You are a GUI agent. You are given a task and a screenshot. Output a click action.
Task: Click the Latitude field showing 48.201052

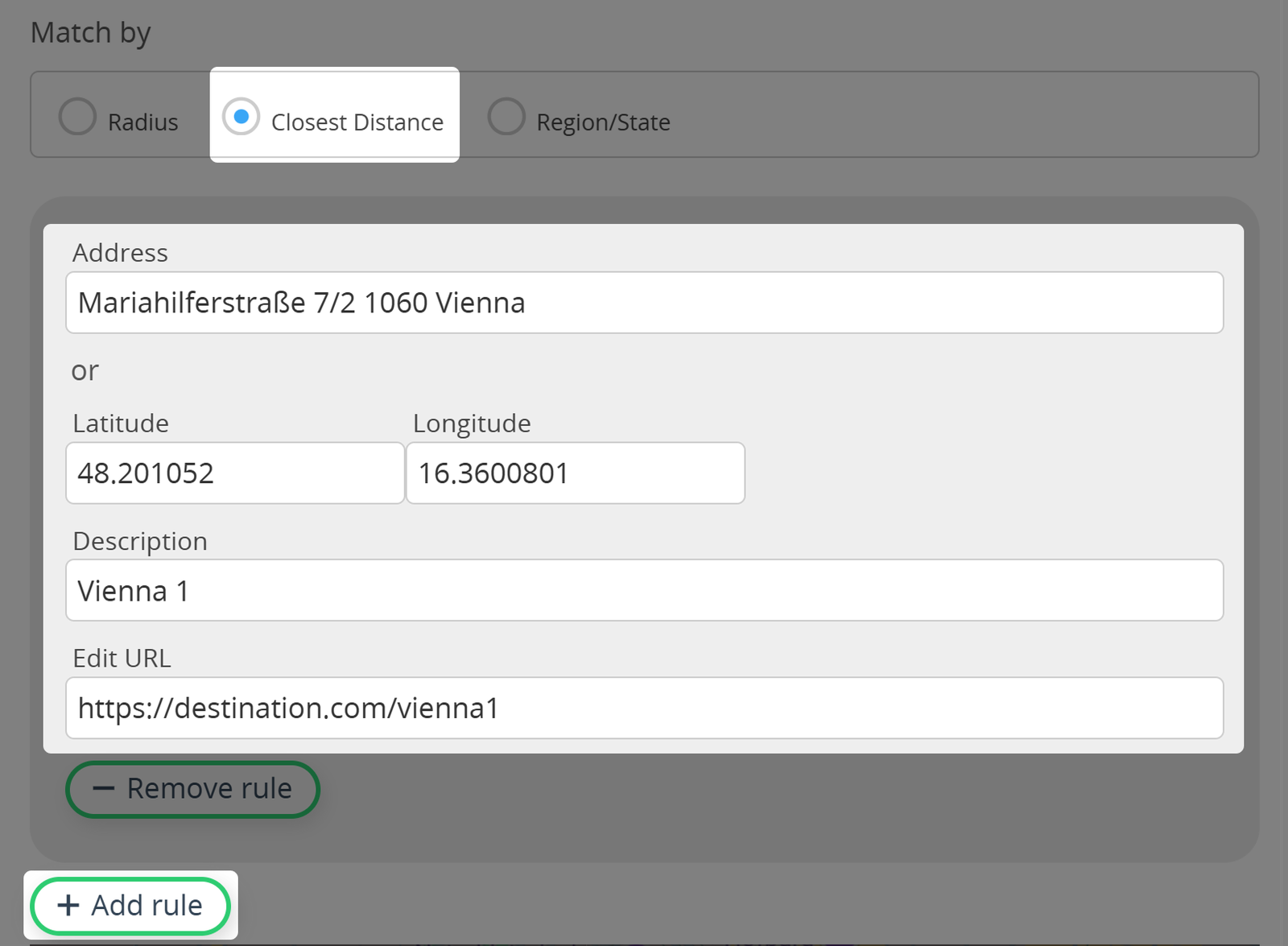click(233, 473)
